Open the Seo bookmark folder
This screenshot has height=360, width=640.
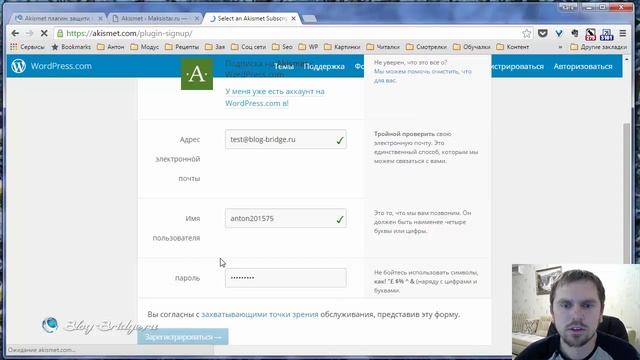tap(282, 47)
